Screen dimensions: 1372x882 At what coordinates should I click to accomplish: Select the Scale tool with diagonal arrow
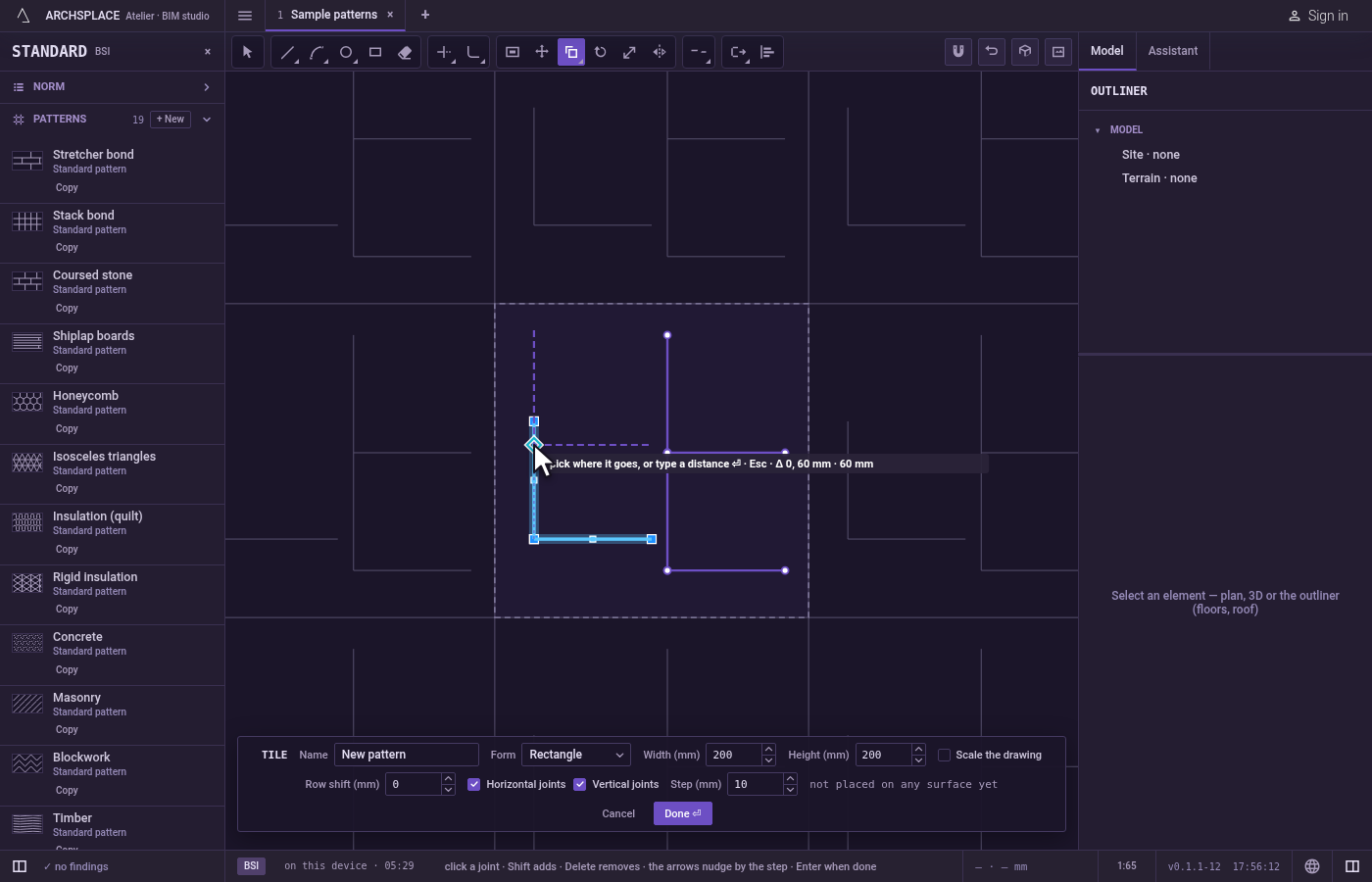630,52
